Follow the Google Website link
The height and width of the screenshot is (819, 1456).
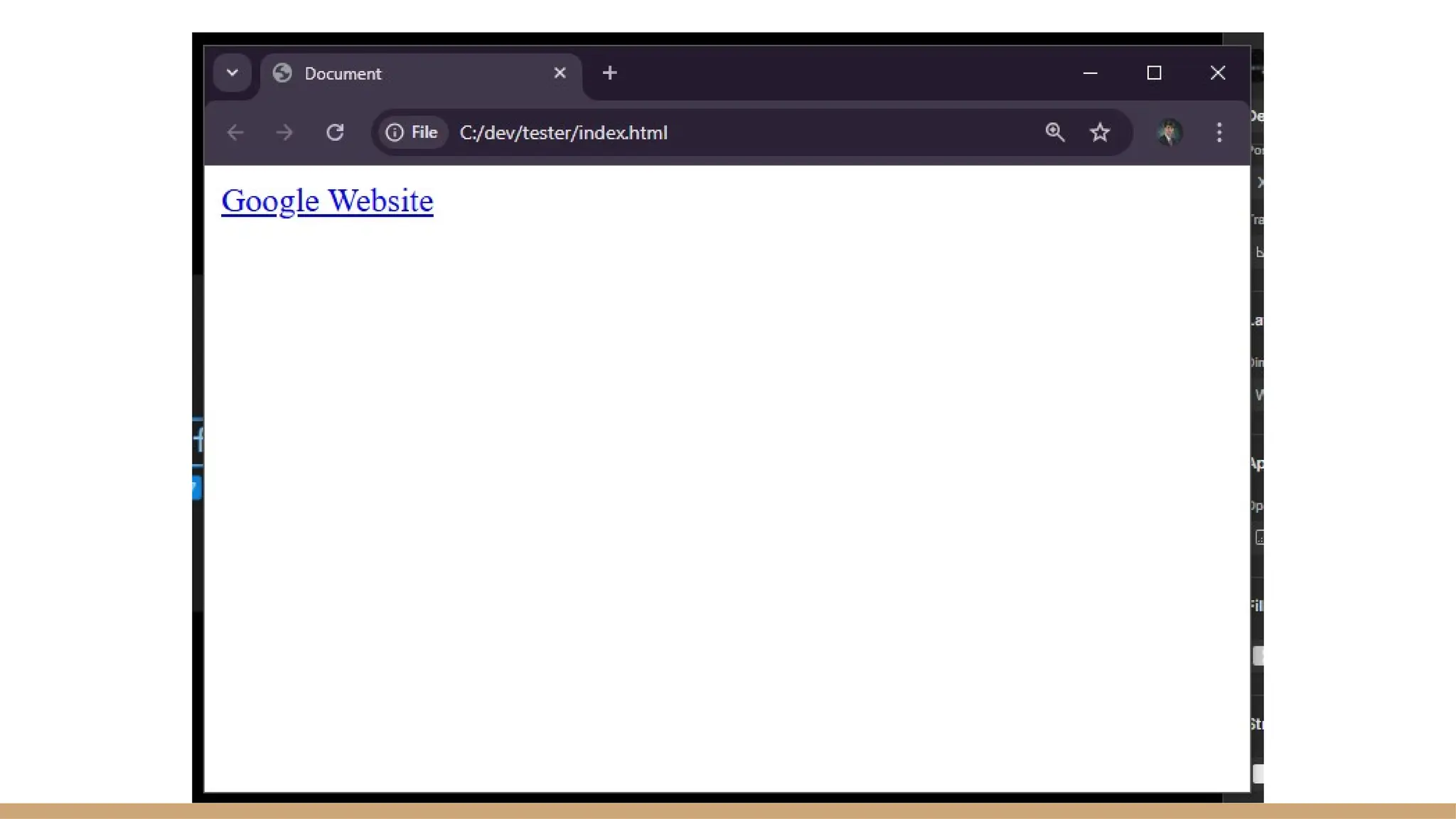(327, 201)
